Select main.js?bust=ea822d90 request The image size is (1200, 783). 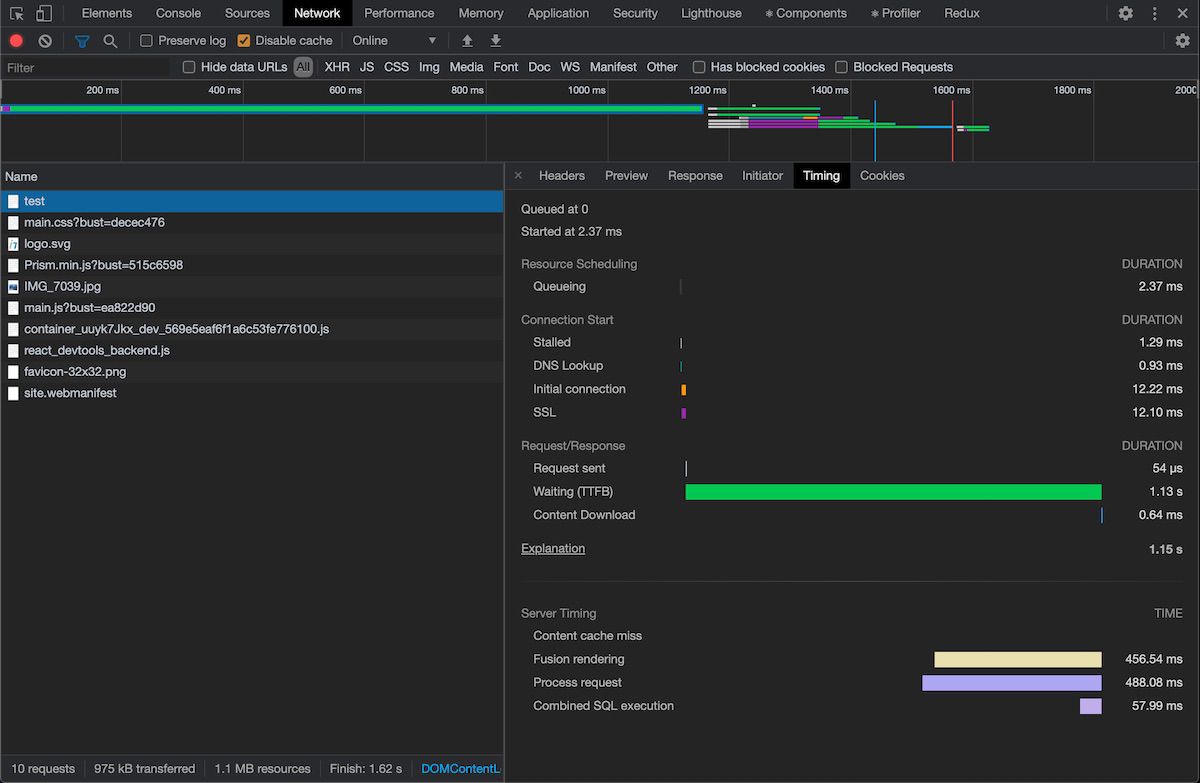coord(251,308)
